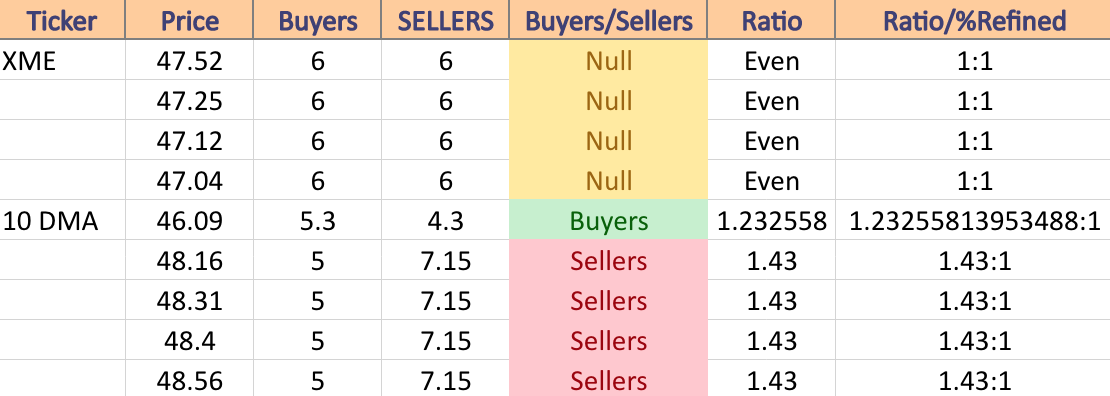
Task: Select the Ratio header cell
Action: (771, 20)
